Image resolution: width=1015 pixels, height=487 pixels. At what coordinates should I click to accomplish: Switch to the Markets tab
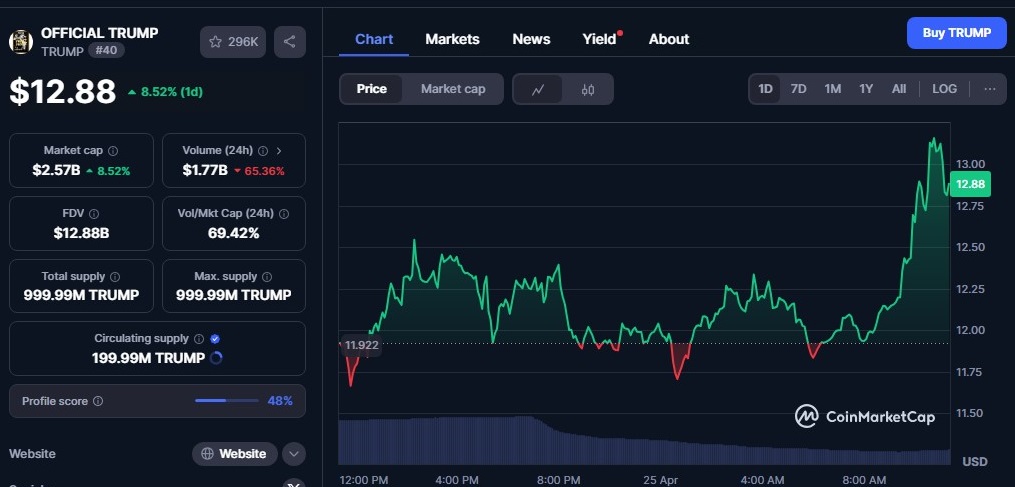point(452,39)
